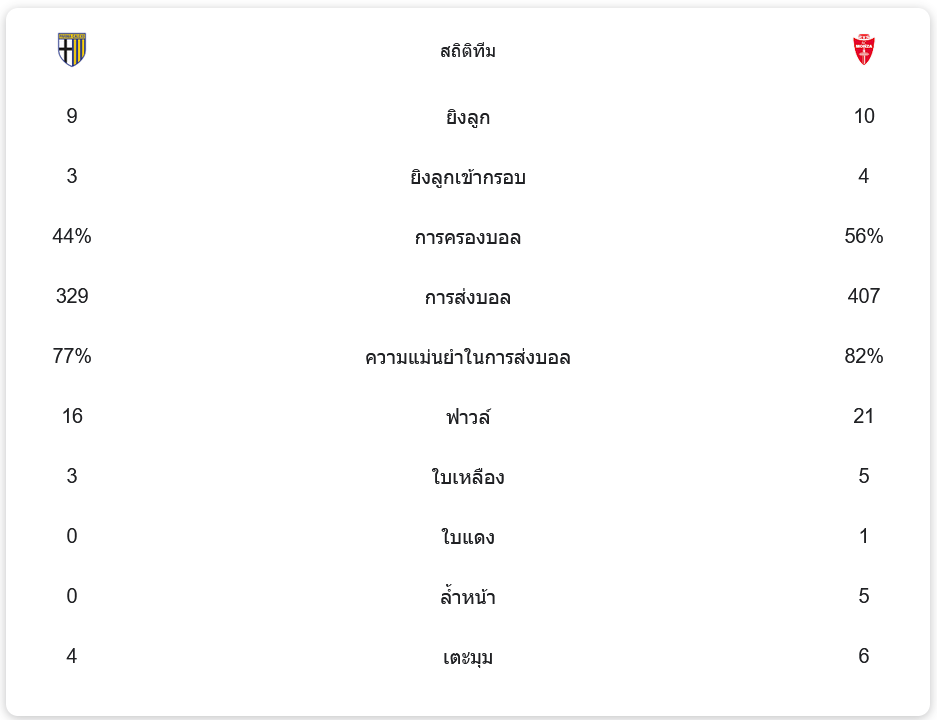937x720 pixels.
Task: Select the ใบแดง red card label
Action: [x=468, y=538]
